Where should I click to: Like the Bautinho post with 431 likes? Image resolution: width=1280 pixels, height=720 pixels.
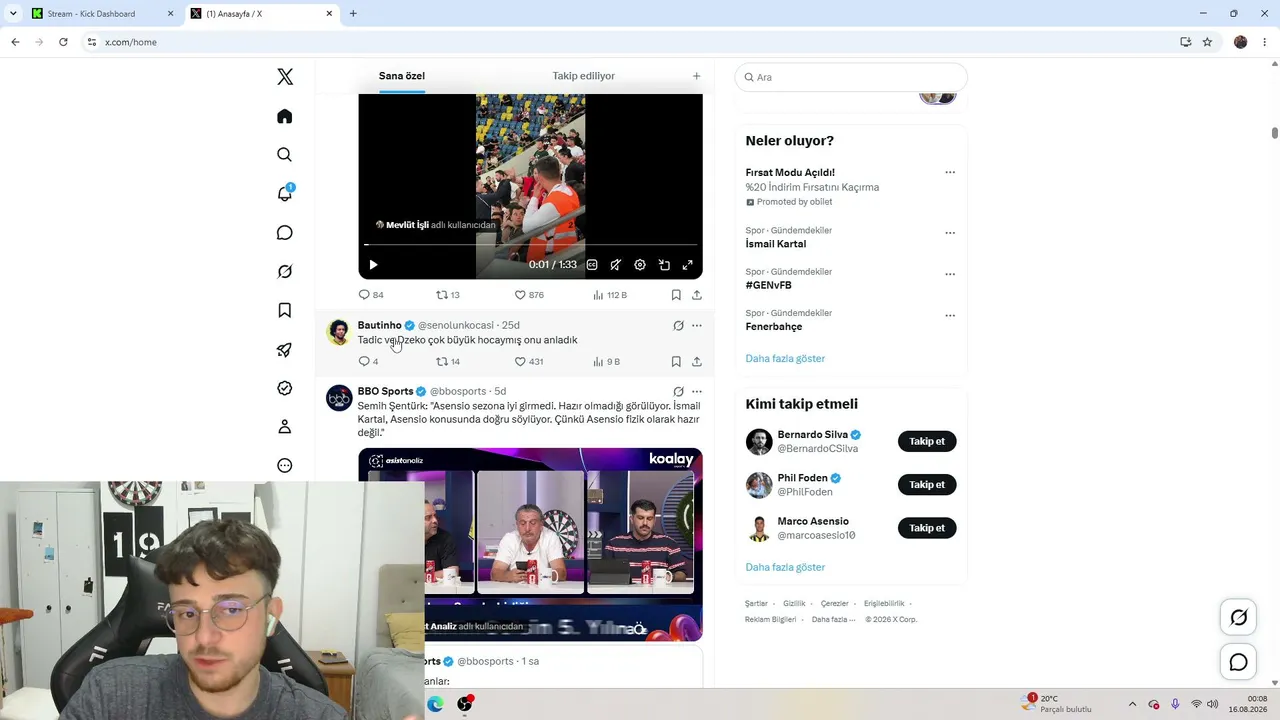[x=529, y=362]
